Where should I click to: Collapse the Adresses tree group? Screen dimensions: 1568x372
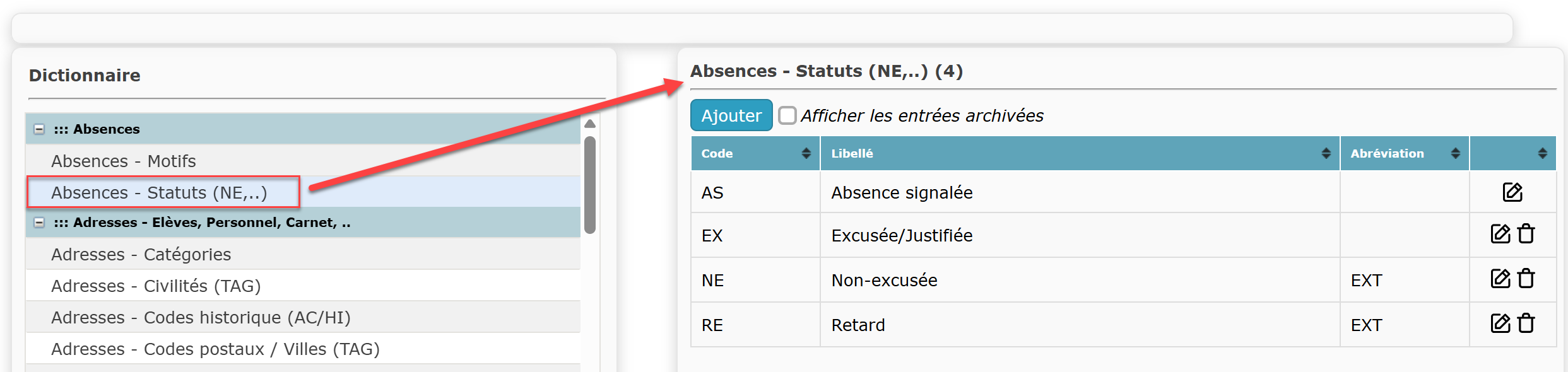point(39,223)
